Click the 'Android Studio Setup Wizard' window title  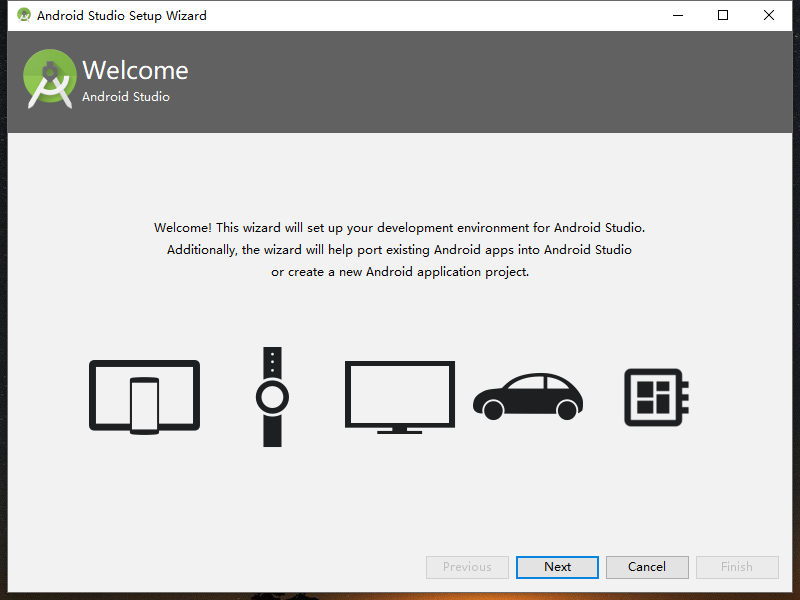point(122,16)
